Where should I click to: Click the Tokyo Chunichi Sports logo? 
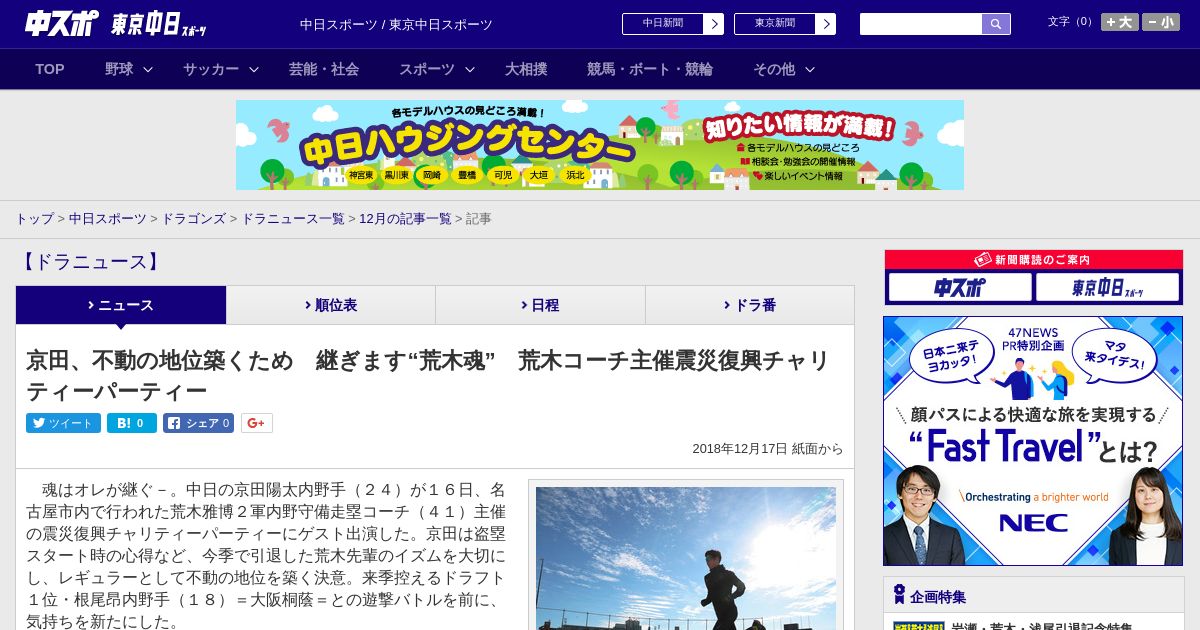pos(159,24)
